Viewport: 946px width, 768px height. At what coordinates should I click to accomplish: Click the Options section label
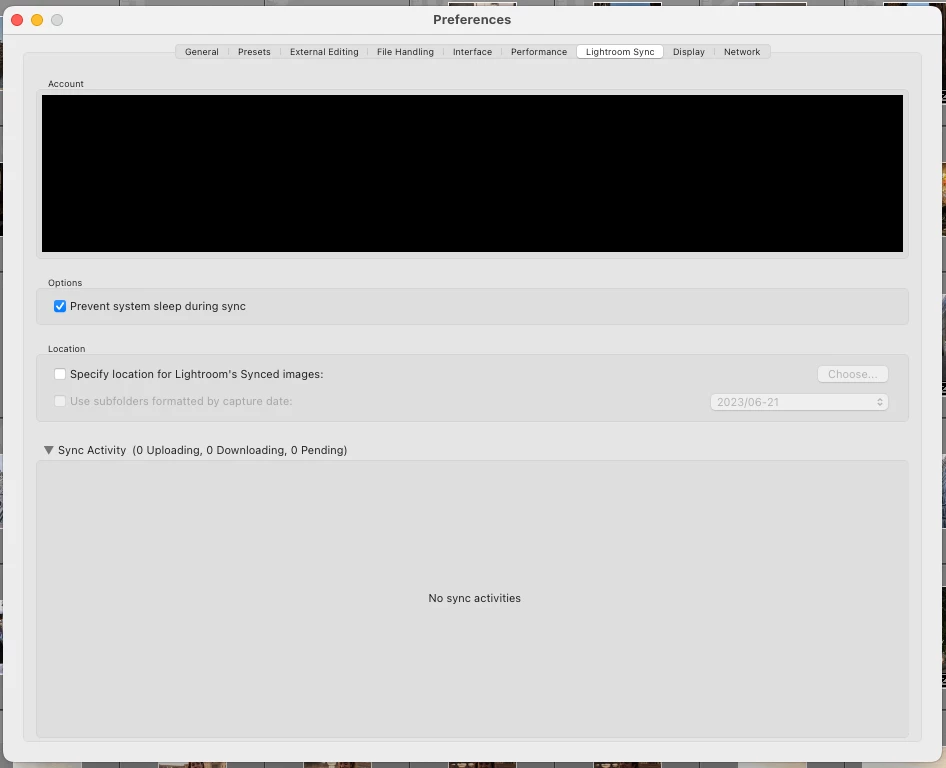click(65, 283)
